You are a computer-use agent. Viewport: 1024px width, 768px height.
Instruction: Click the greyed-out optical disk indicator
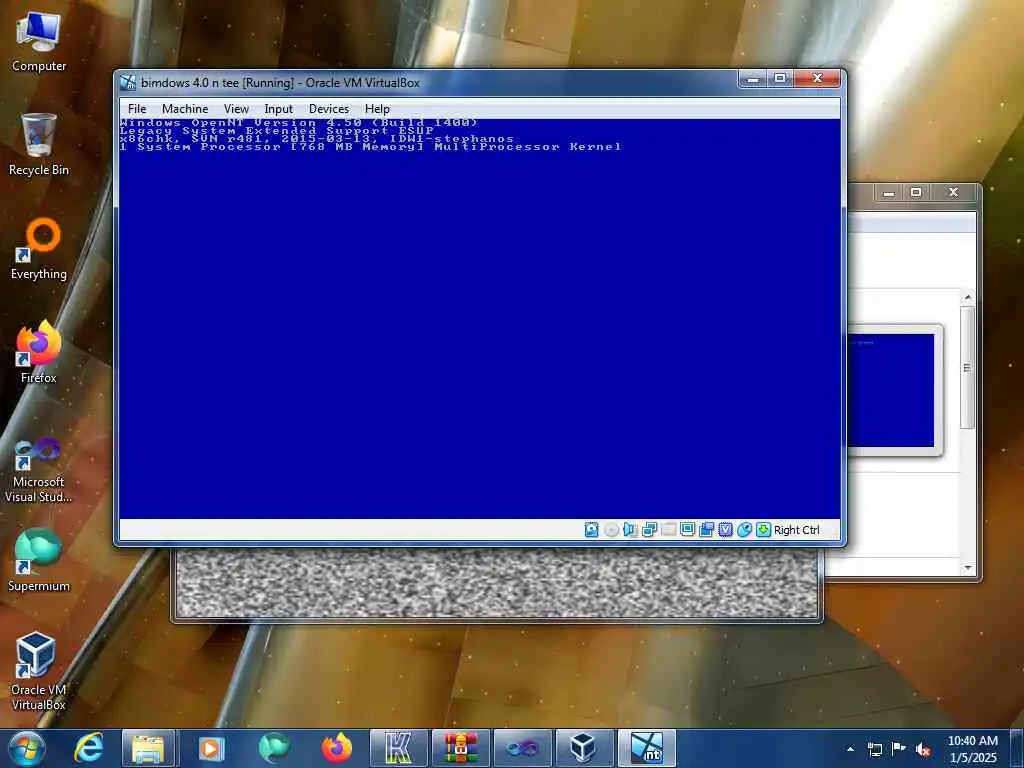point(611,530)
